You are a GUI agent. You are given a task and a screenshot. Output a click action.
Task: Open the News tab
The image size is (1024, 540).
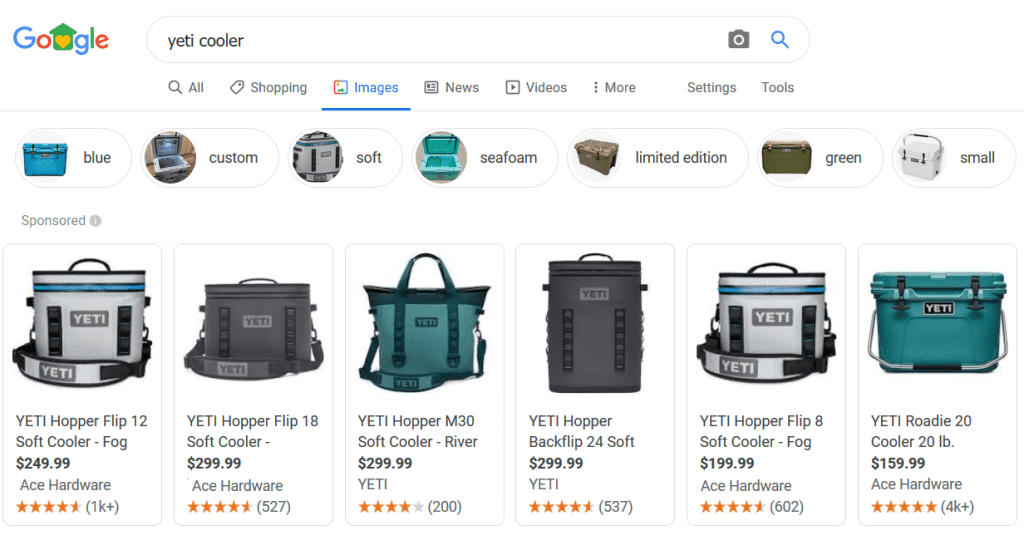[452, 88]
